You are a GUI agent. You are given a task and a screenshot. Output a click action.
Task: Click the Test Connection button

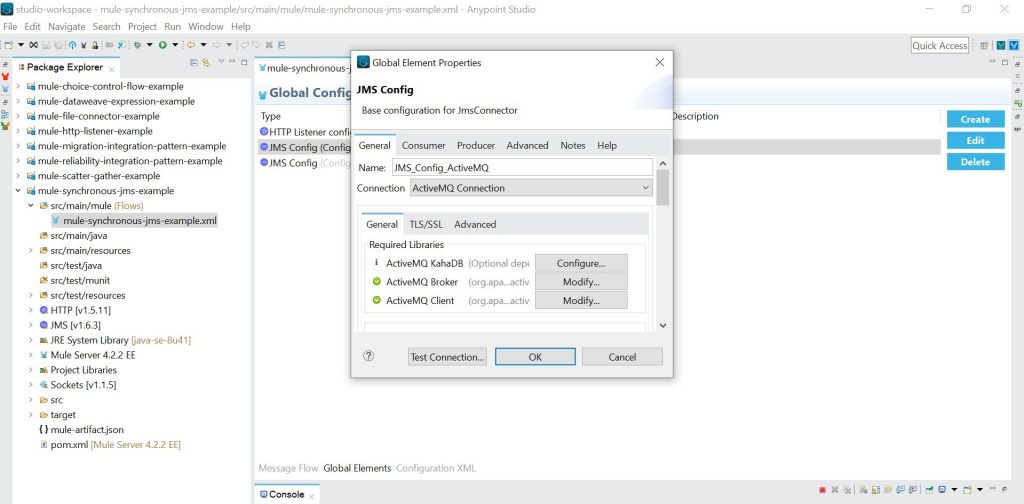click(447, 356)
